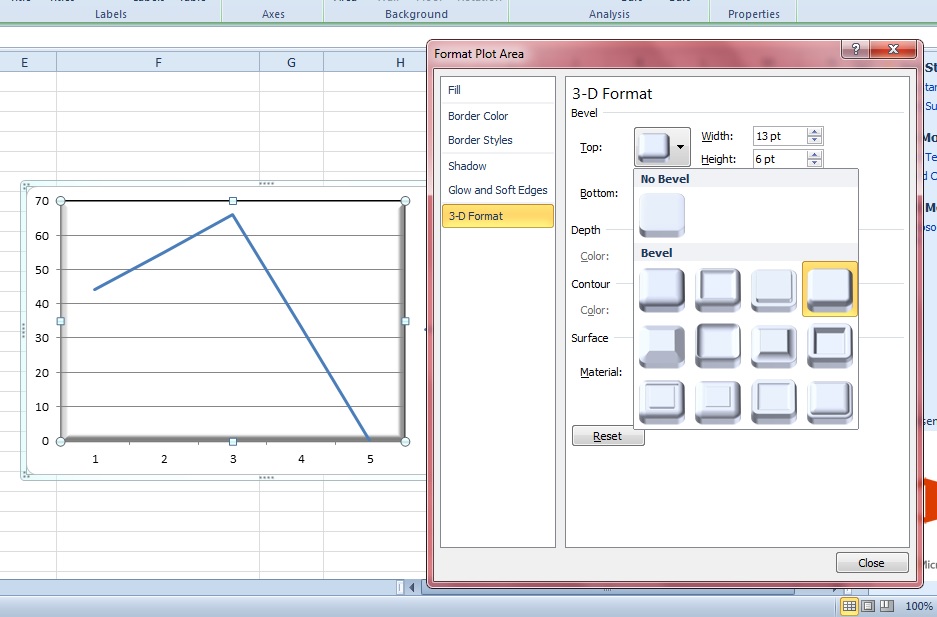Viewport: 937px width, 617px height.
Task: Choose the Relaxed Inset bevel style
Action: tap(718, 290)
